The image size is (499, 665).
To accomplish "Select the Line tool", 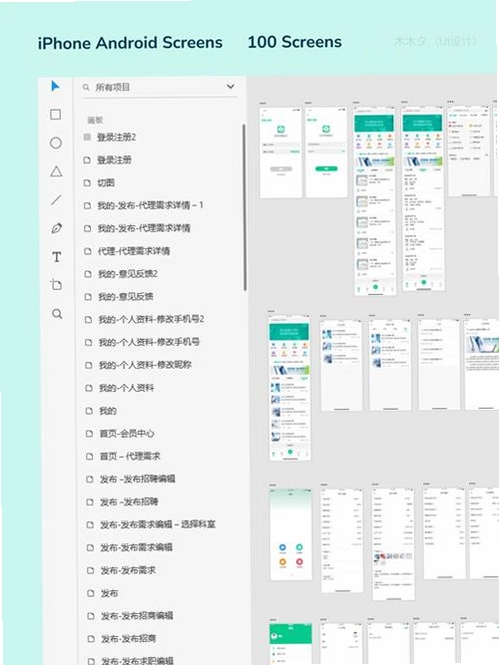I will [x=56, y=200].
